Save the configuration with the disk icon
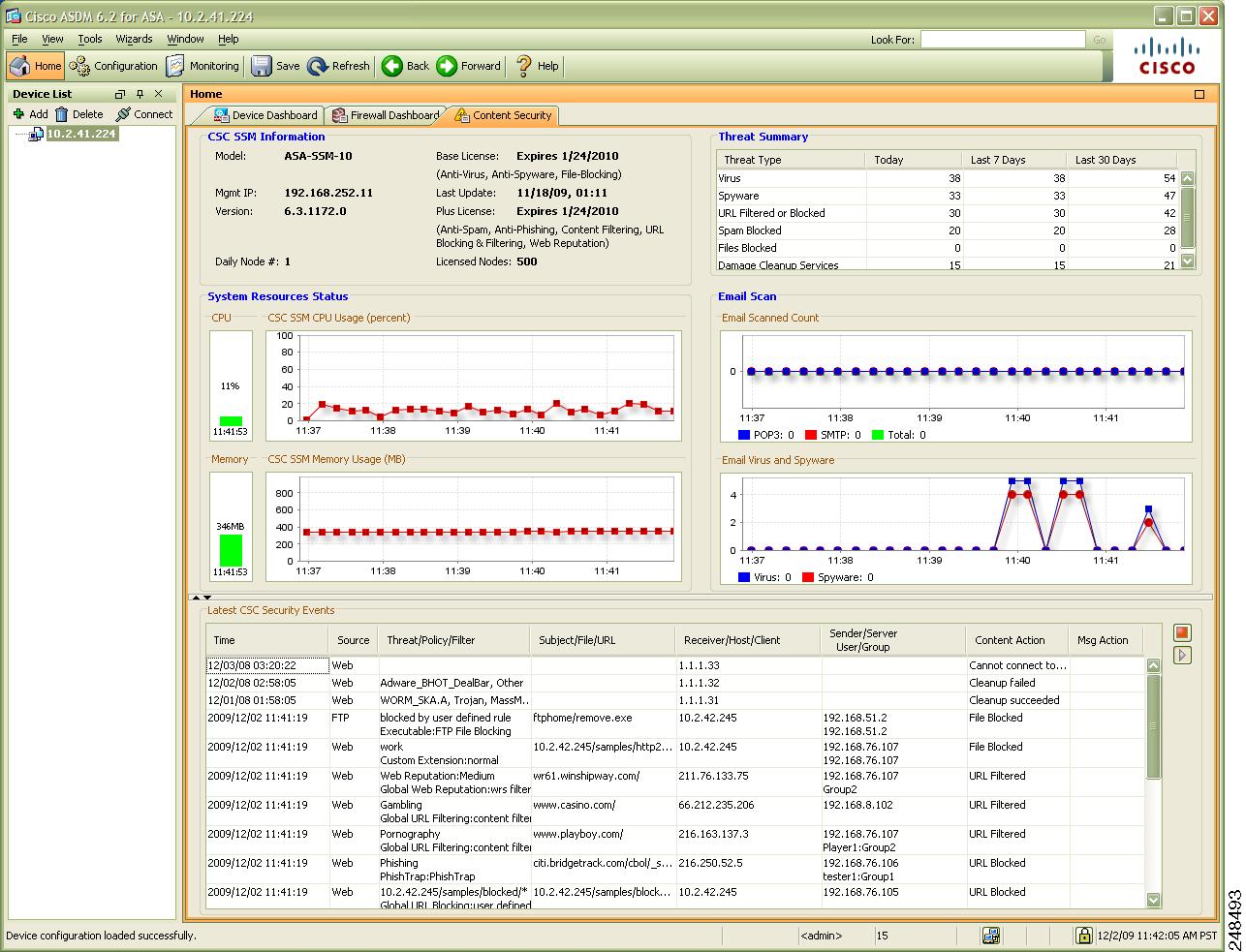Screen dimensions: 1246x952 [276, 66]
